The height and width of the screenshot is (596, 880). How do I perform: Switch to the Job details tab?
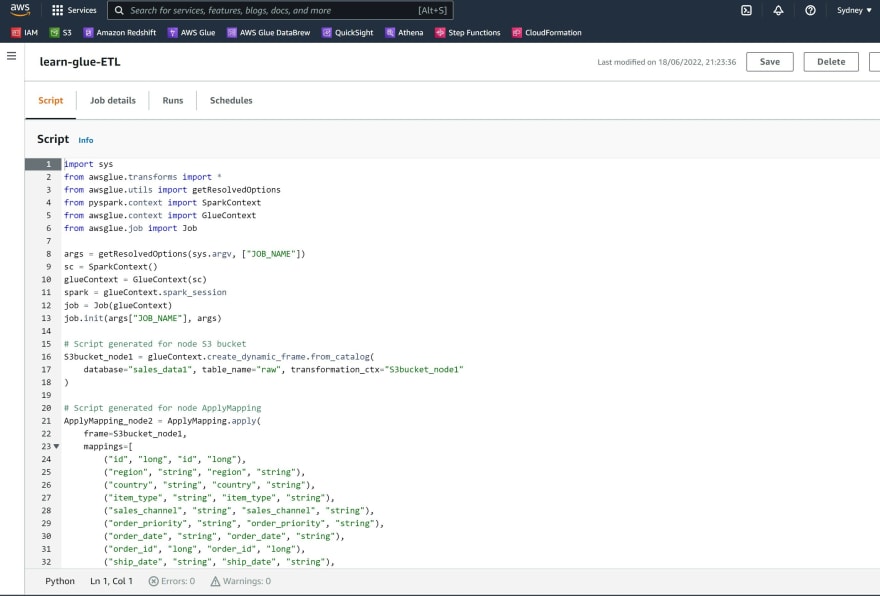113,100
